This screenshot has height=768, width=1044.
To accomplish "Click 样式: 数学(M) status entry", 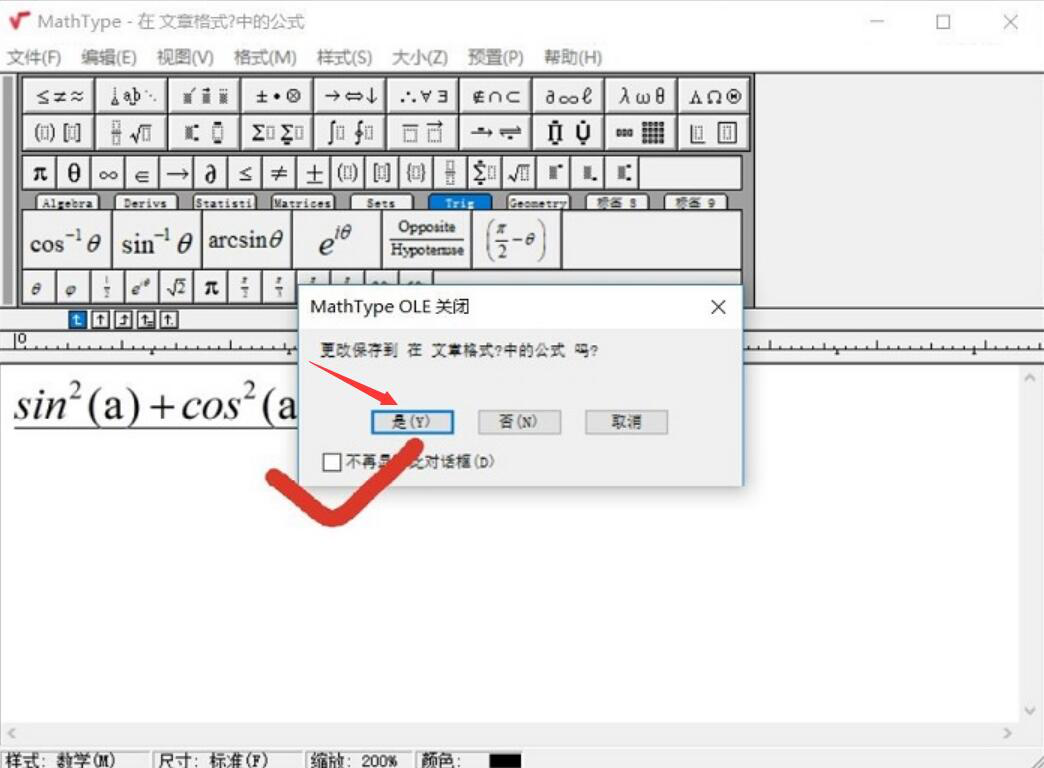I will click(60, 760).
